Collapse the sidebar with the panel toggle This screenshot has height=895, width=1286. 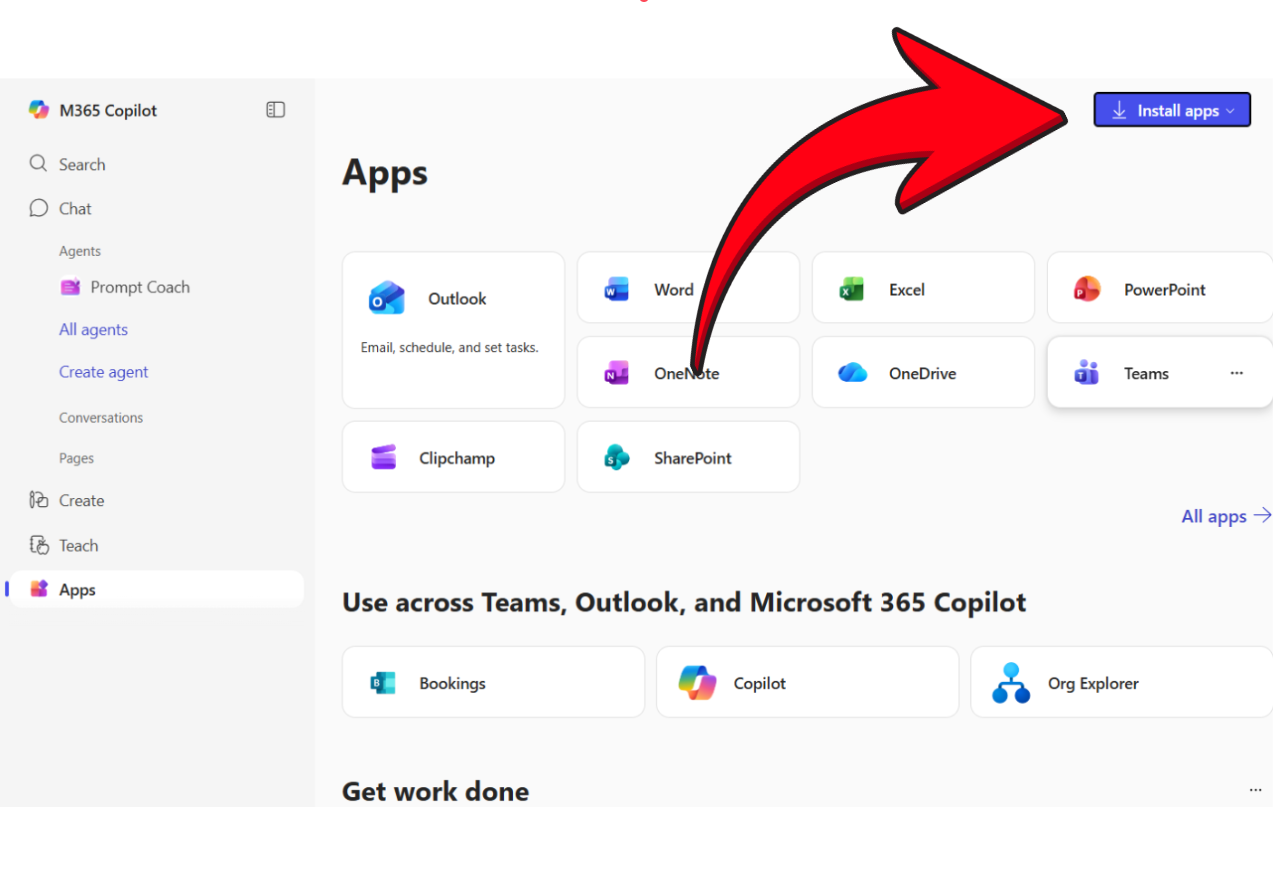[276, 110]
